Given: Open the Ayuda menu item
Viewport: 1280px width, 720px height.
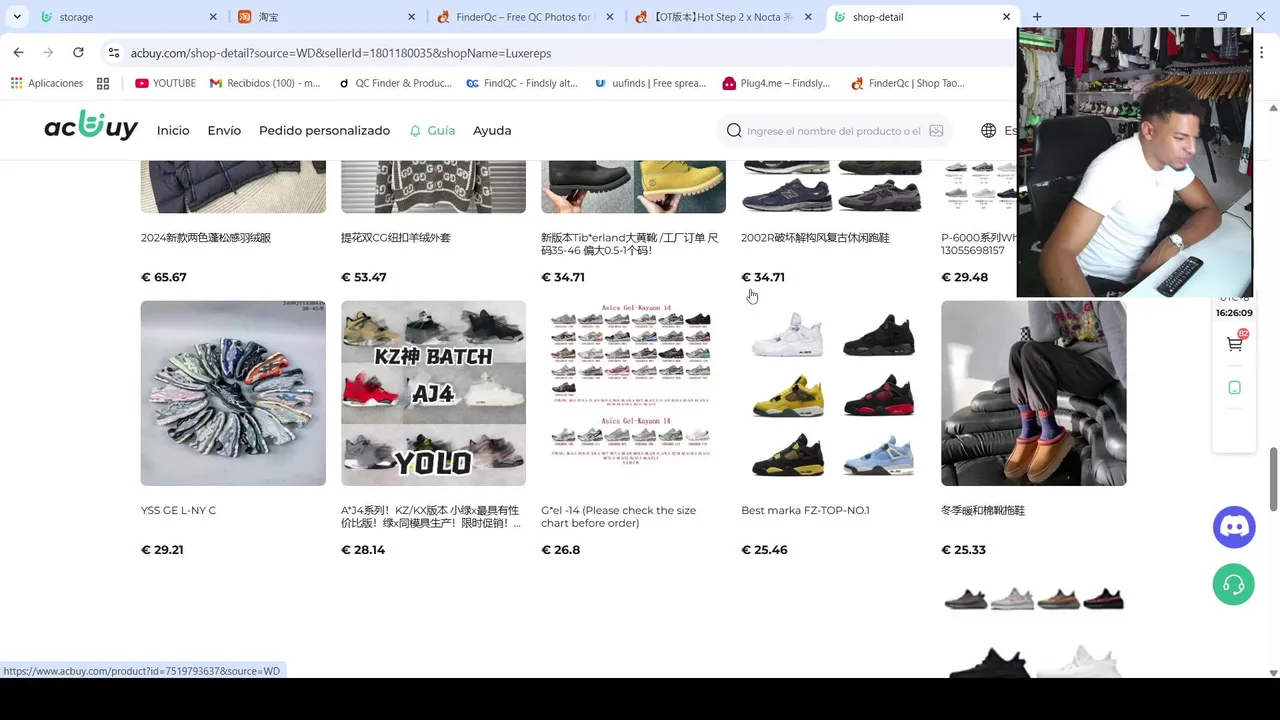Looking at the screenshot, I should (492, 130).
